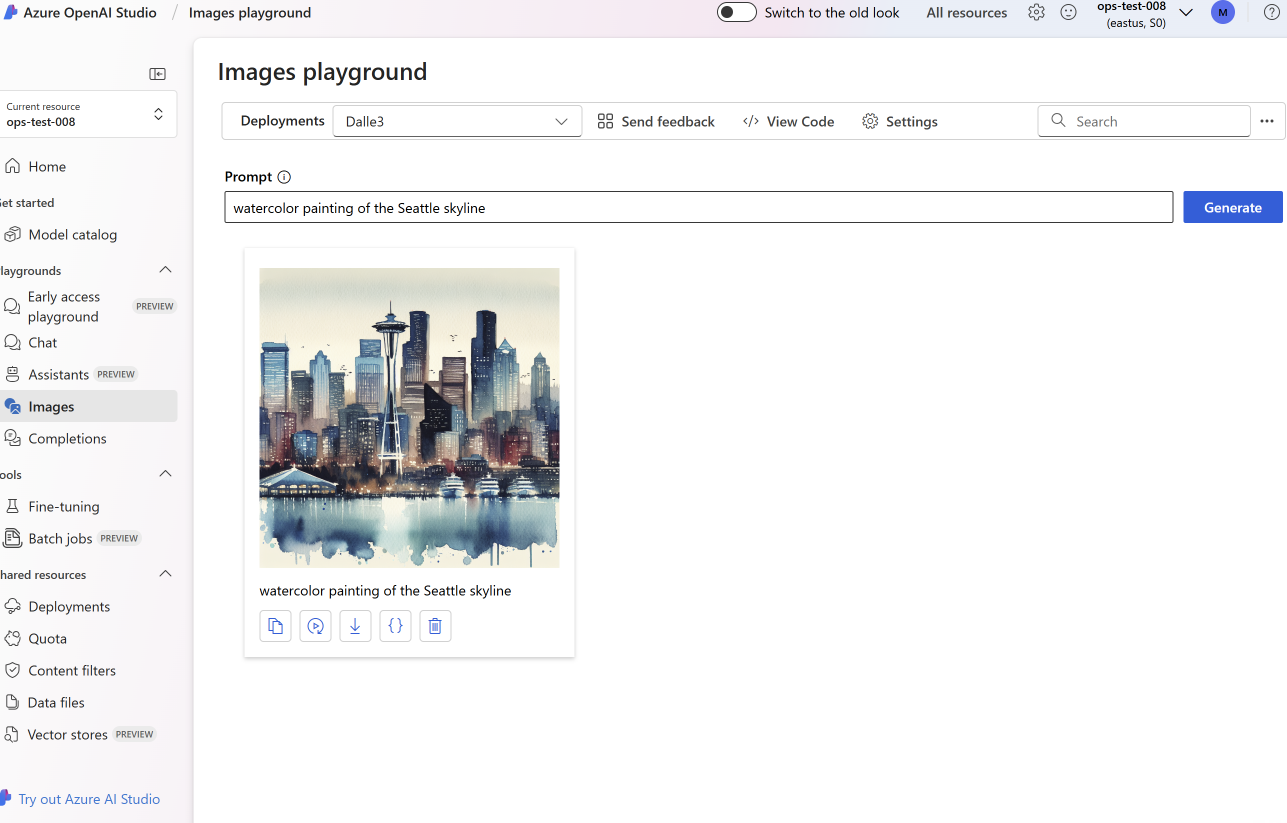This screenshot has width=1287, height=823.
Task: Delete the generated image card
Action: tap(435, 626)
